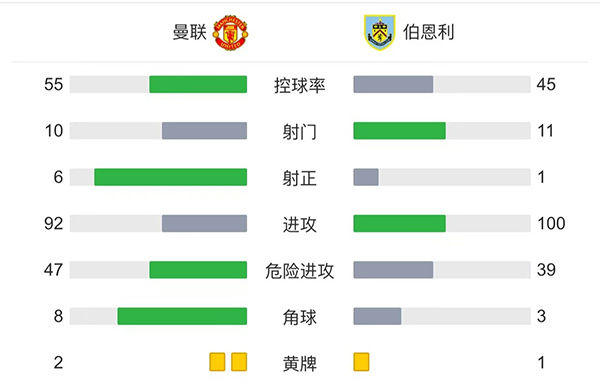Image resolution: width=600 pixels, height=385 pixels.
Task: Click the 射门 shots label
Action: click(300, 132)
